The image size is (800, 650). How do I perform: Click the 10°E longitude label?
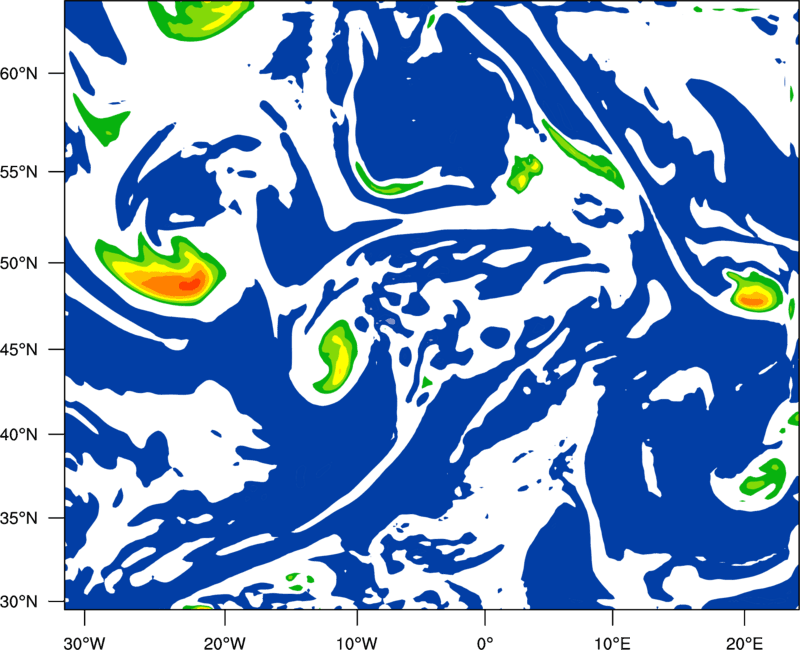(612, 643)
